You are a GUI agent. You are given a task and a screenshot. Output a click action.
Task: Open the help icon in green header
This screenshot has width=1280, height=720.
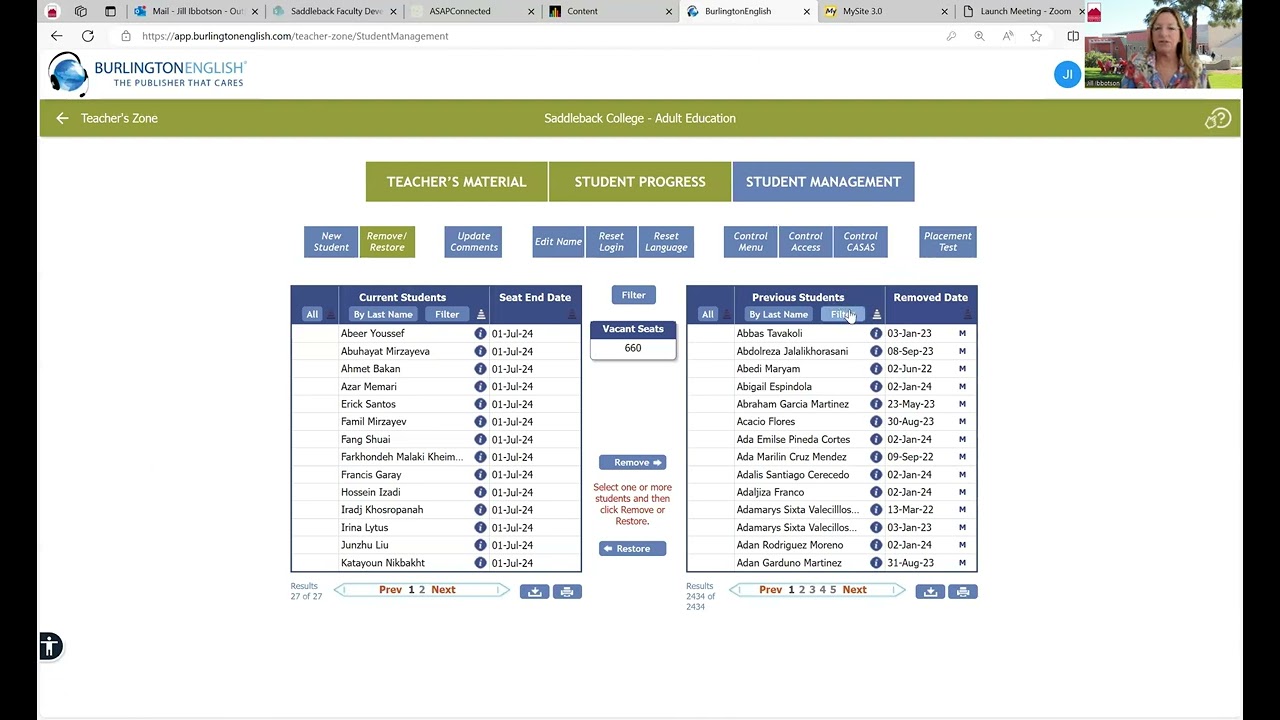(1217, 119)
